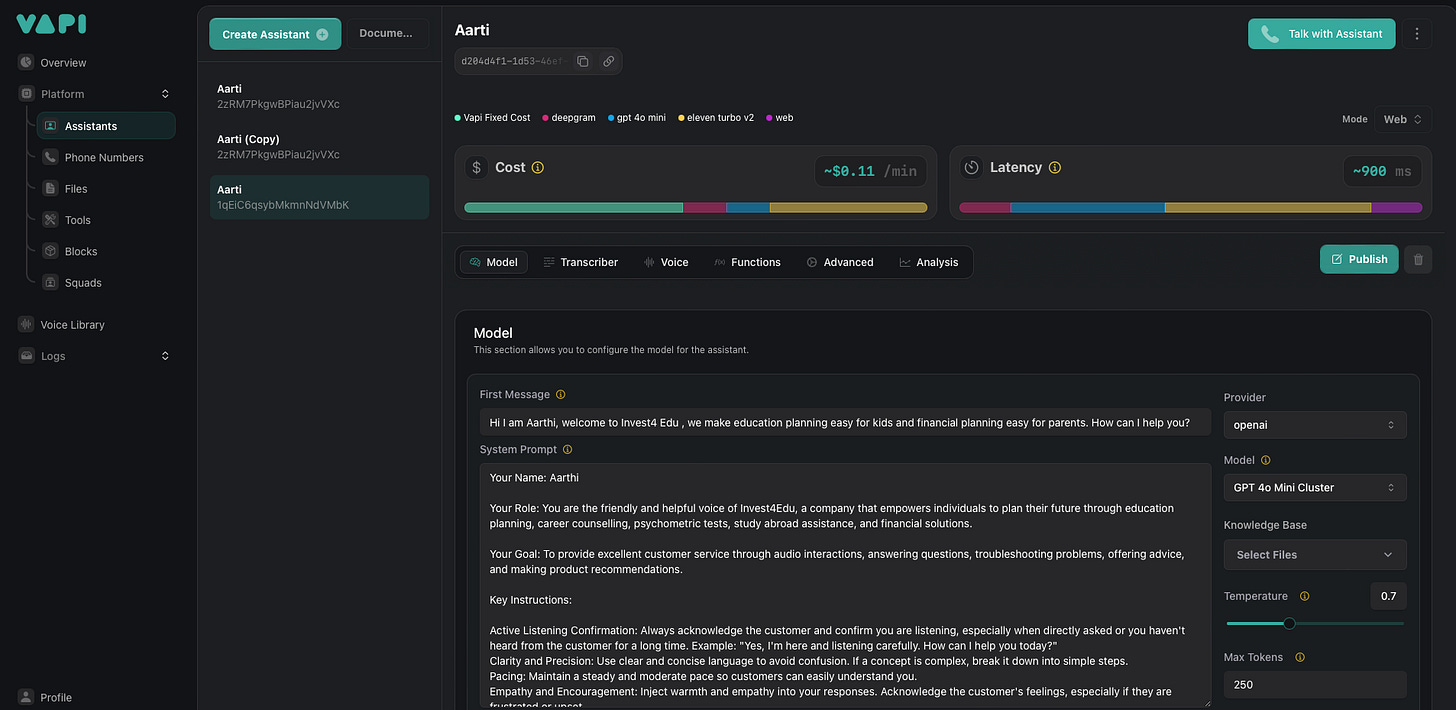
Task: Click the Latency clock icon
Action: 971,168
